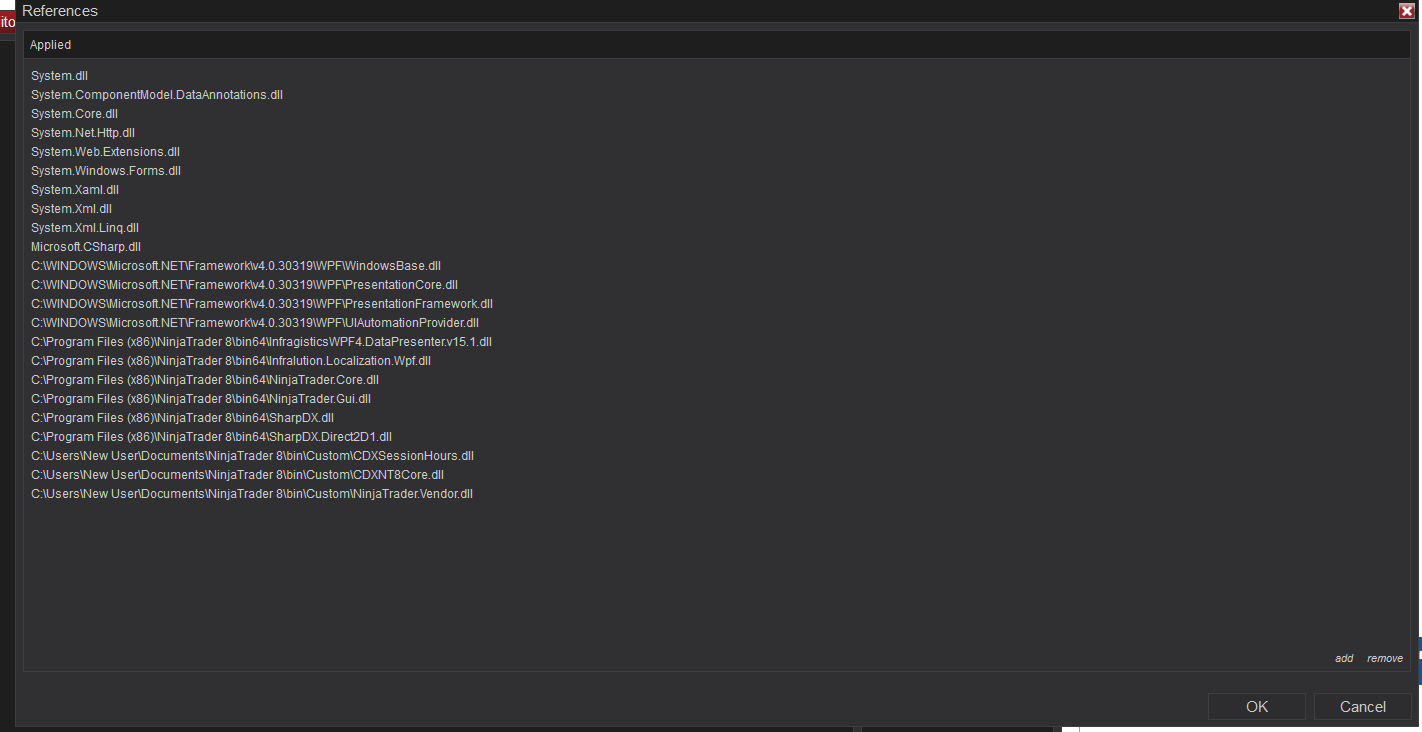Viewport: 1422px width, 732px height.
Task: Select the Microsoft.CSharp.dll reference
Action: coord(86,247)
